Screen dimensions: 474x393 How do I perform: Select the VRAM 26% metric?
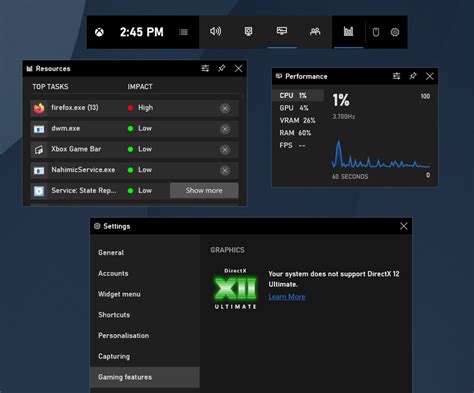(297, 120)
